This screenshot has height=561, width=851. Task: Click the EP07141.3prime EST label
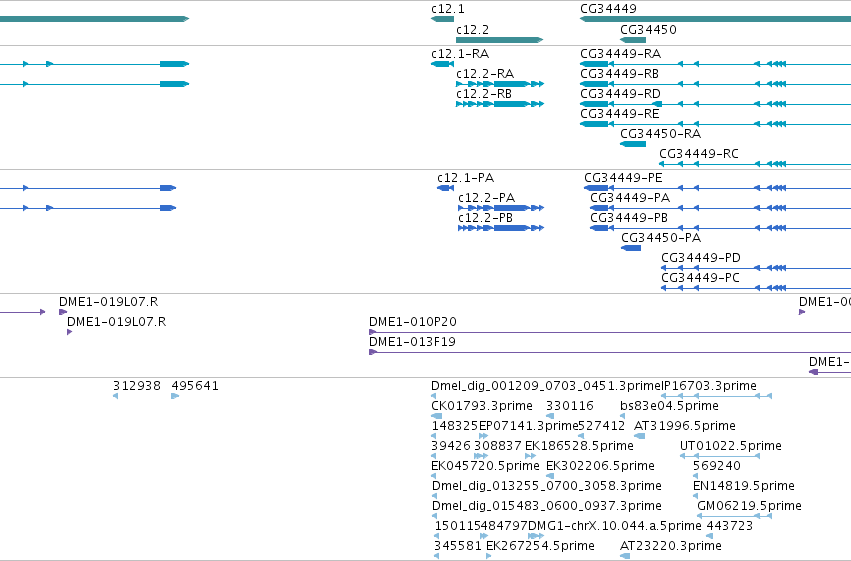529,426
